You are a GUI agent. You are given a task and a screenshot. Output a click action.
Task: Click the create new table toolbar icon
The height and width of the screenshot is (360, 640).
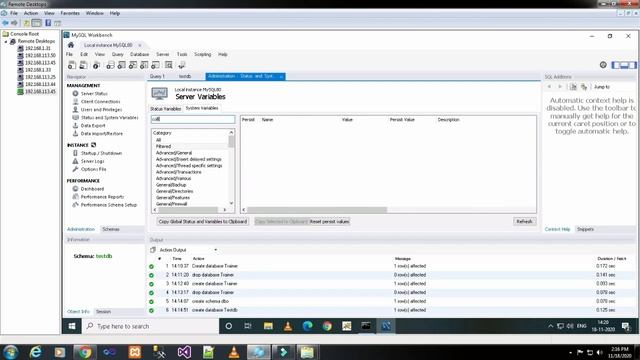122,65
